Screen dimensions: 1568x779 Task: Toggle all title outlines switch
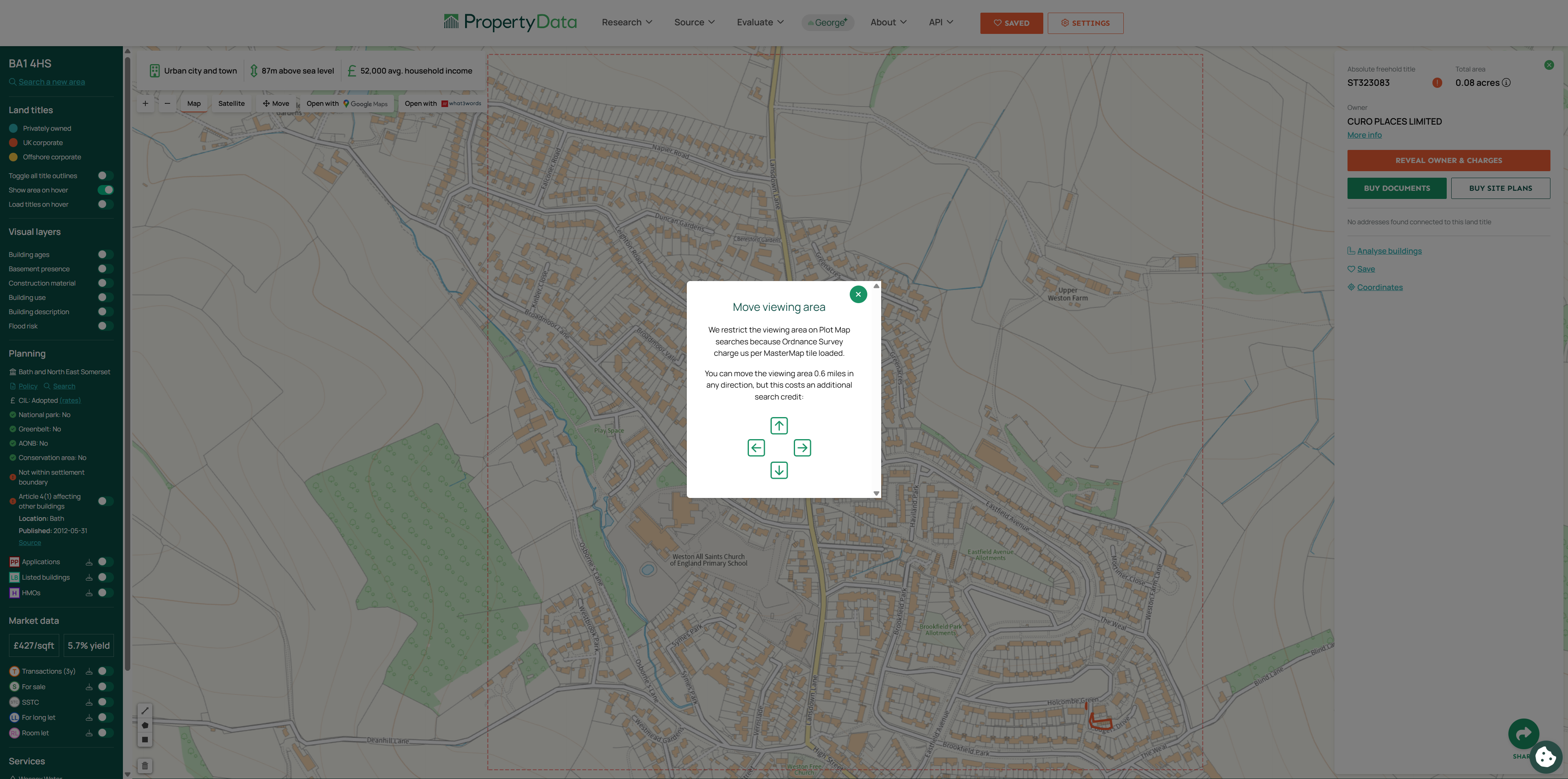point(105,176)
